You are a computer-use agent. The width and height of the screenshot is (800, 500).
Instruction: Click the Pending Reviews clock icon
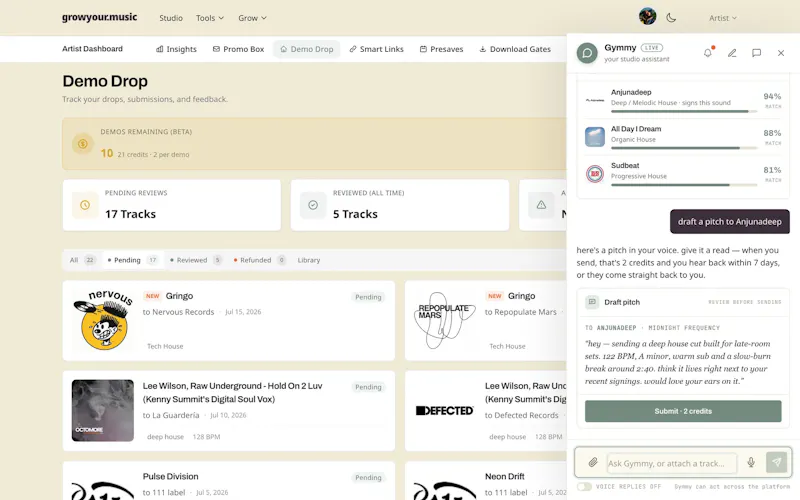(x=85, y=205)
